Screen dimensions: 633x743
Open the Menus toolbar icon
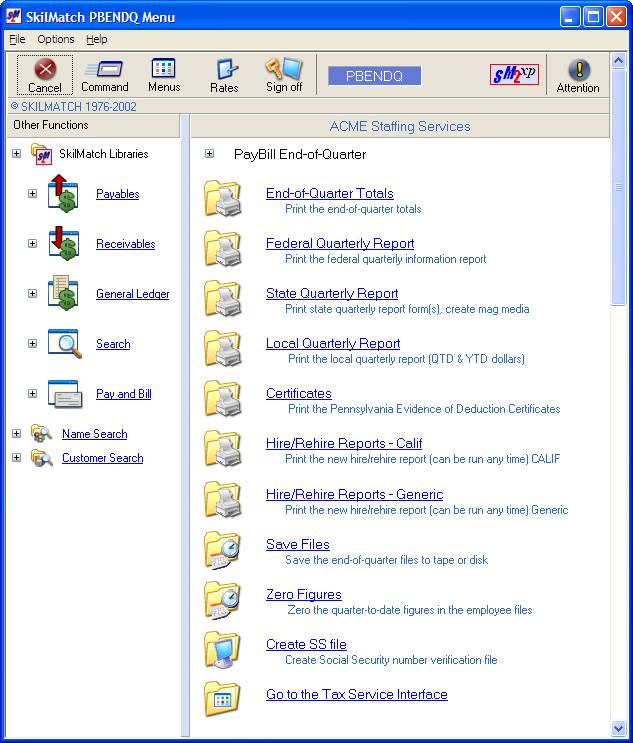tap(163, 68)
